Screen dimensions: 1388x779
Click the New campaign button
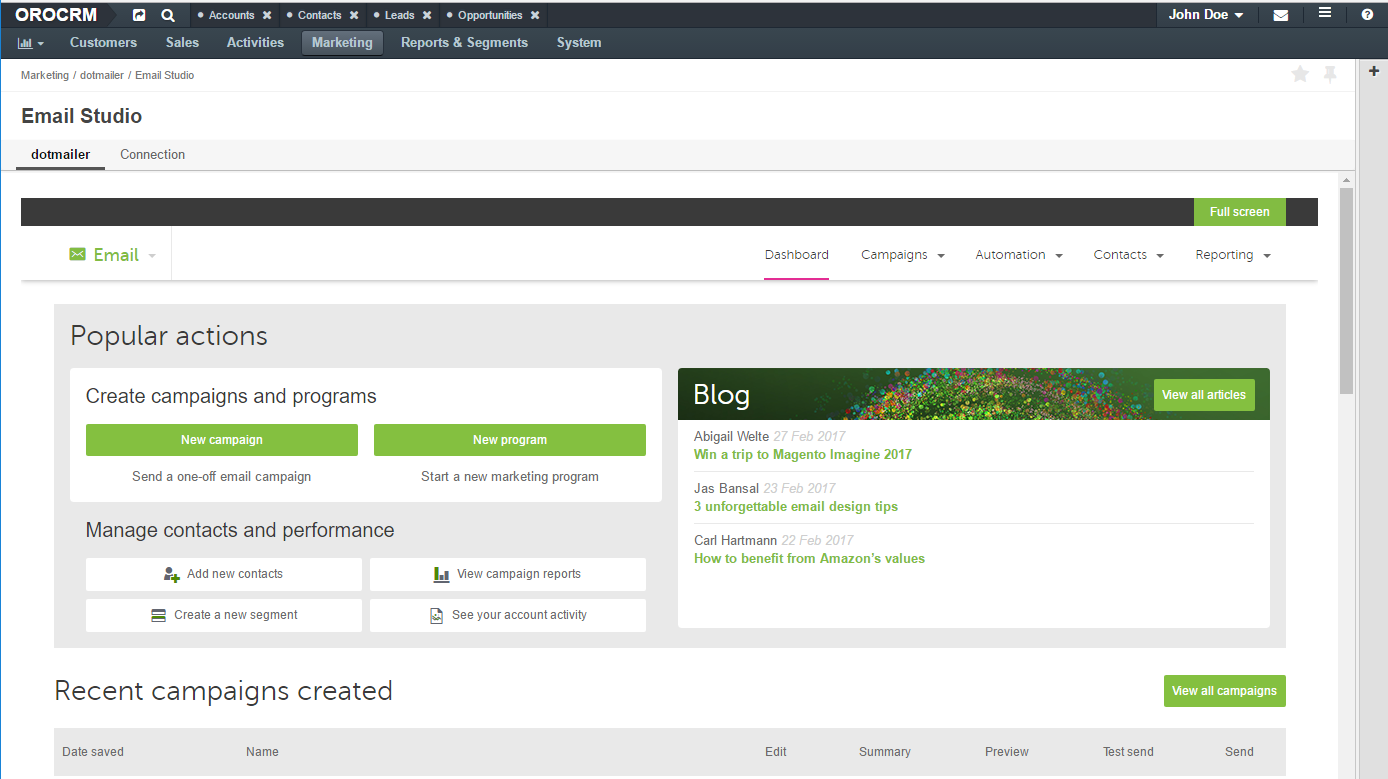click(x=222, y=440)
